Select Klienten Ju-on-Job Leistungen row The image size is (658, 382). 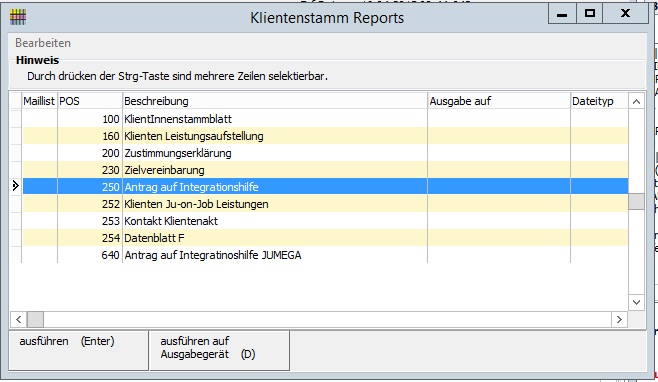click(325, 204)
